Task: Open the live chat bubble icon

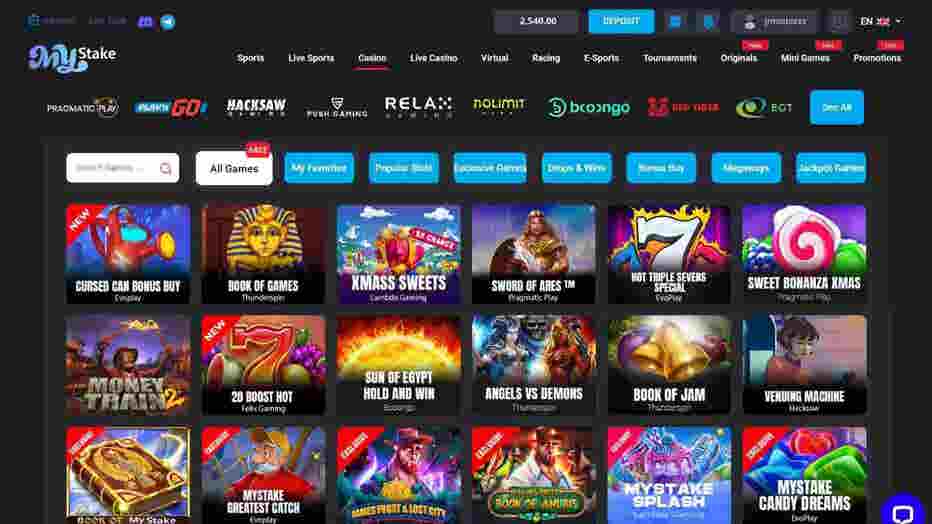Action: point(903,511)
